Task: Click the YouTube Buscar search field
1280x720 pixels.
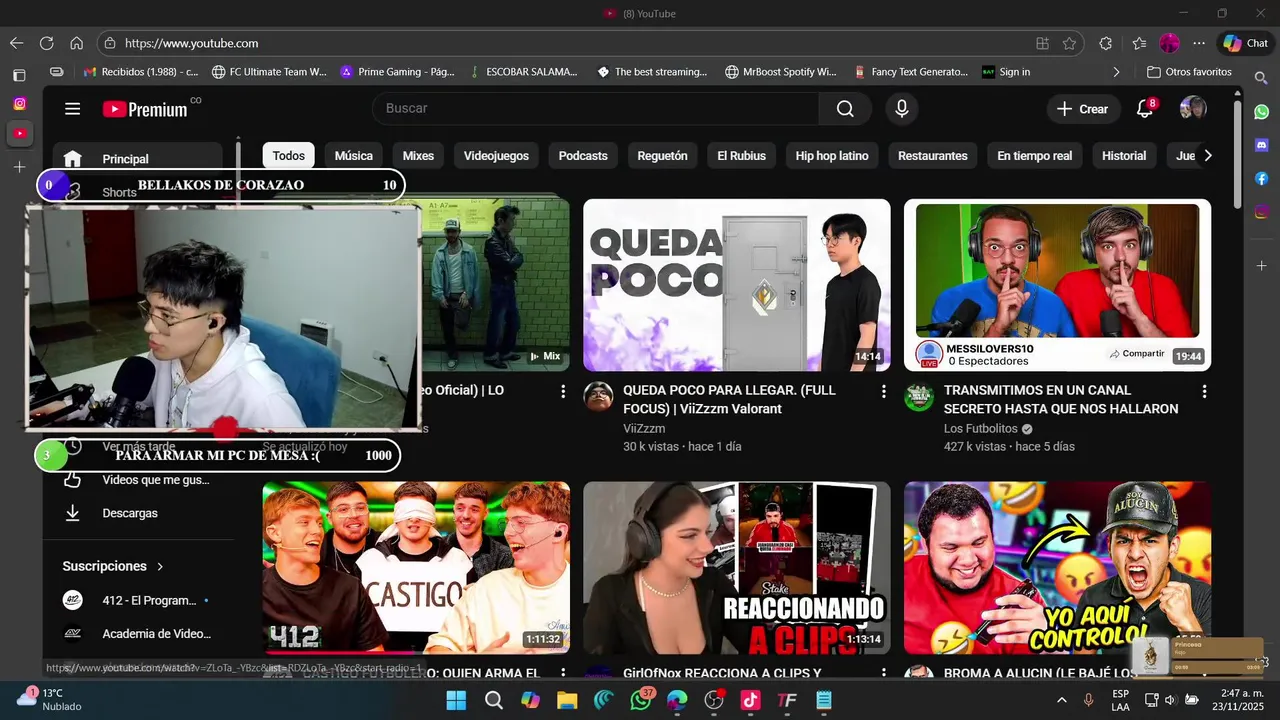Action: (596, 109)
